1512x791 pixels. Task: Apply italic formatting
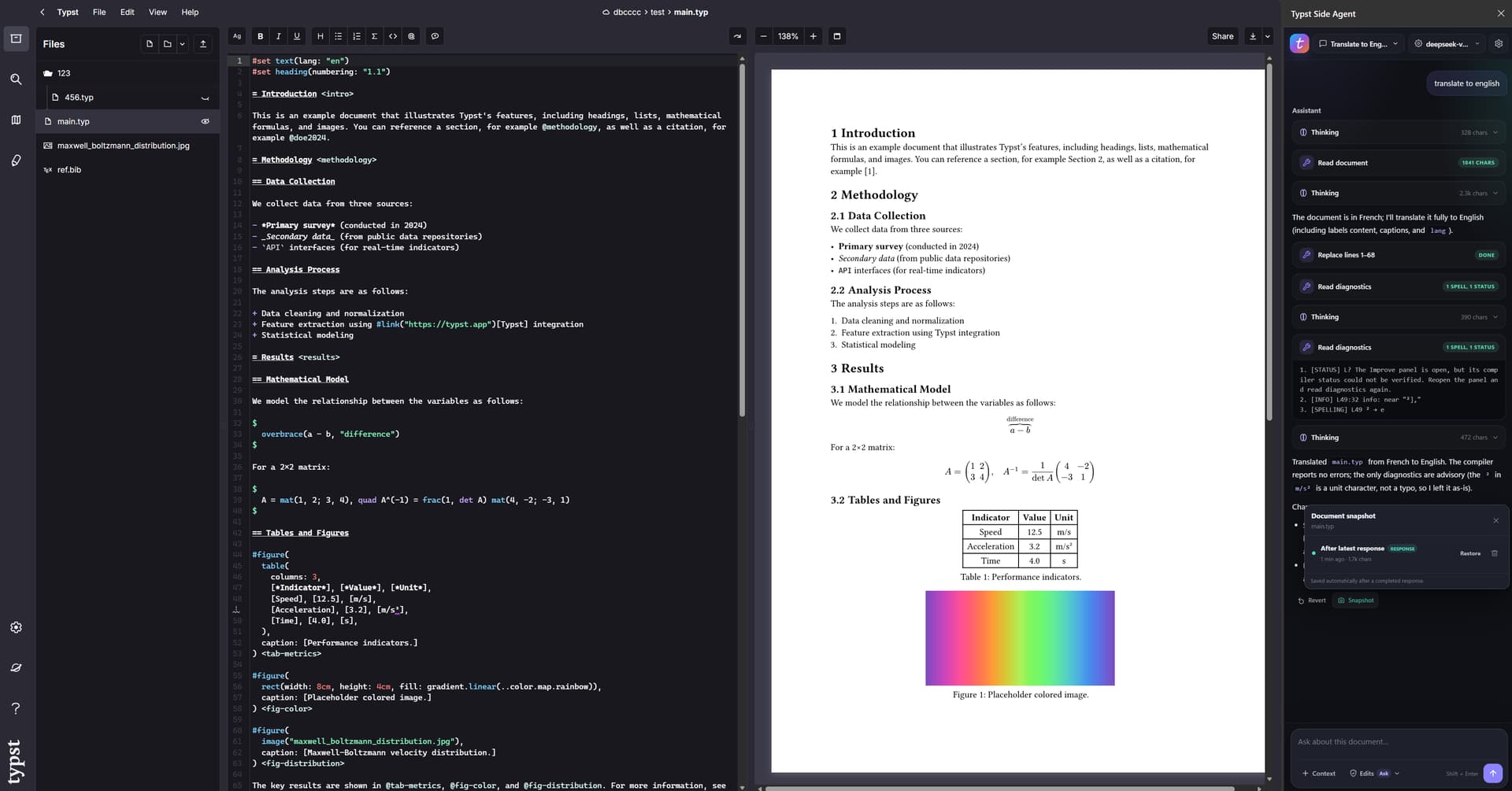click(x=279, y=36)
